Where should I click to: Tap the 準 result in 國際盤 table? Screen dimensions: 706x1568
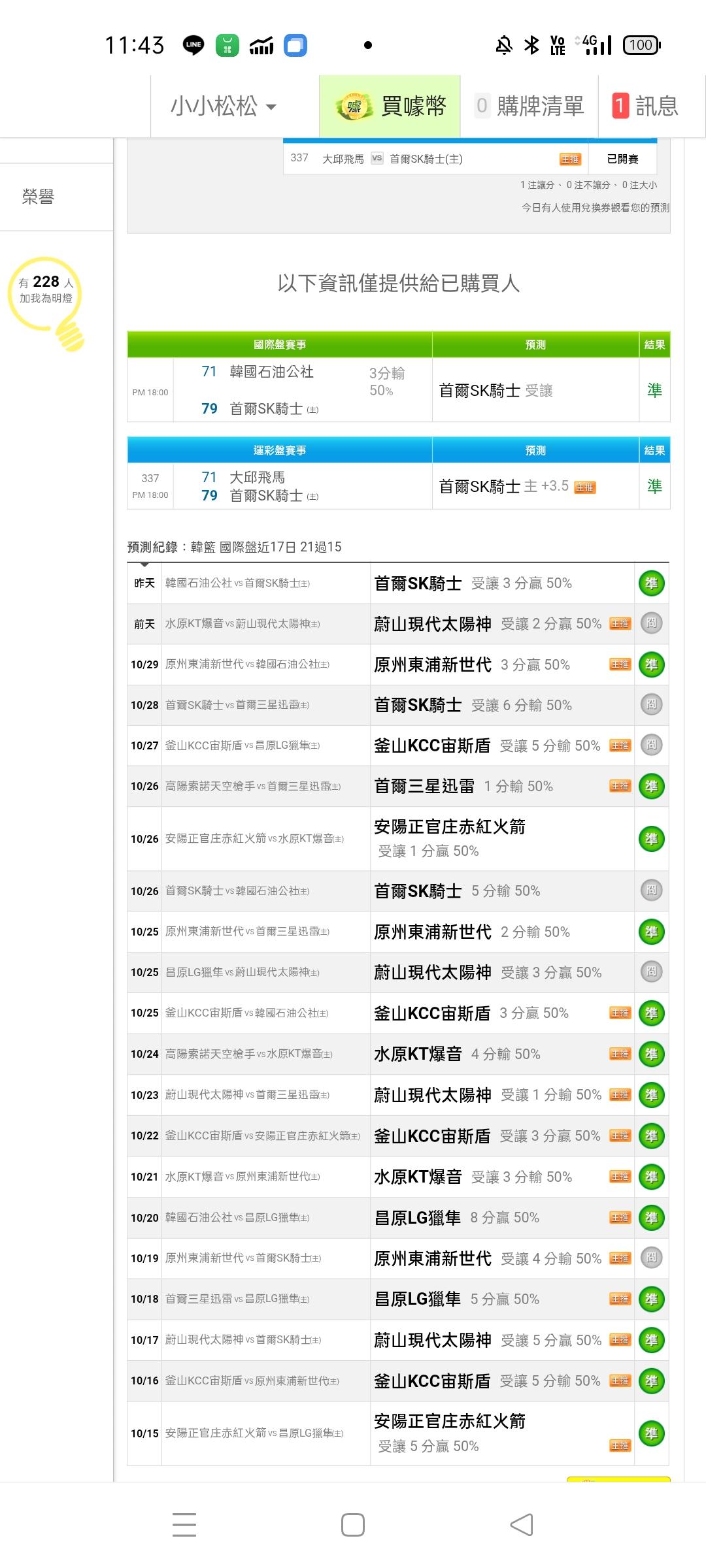point(654,390)
